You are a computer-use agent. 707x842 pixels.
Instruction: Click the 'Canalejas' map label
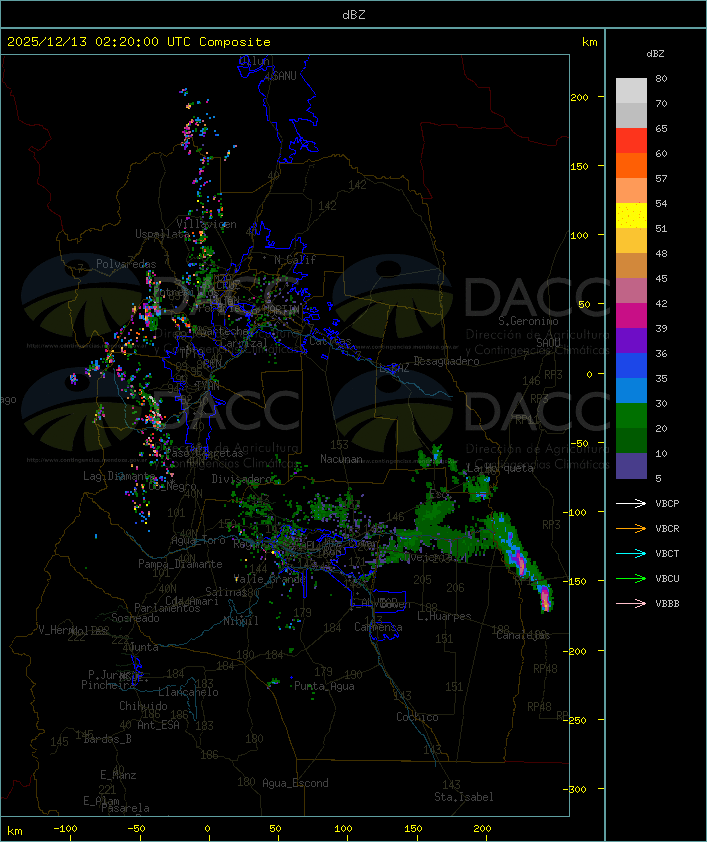click(x=523, y=635)
